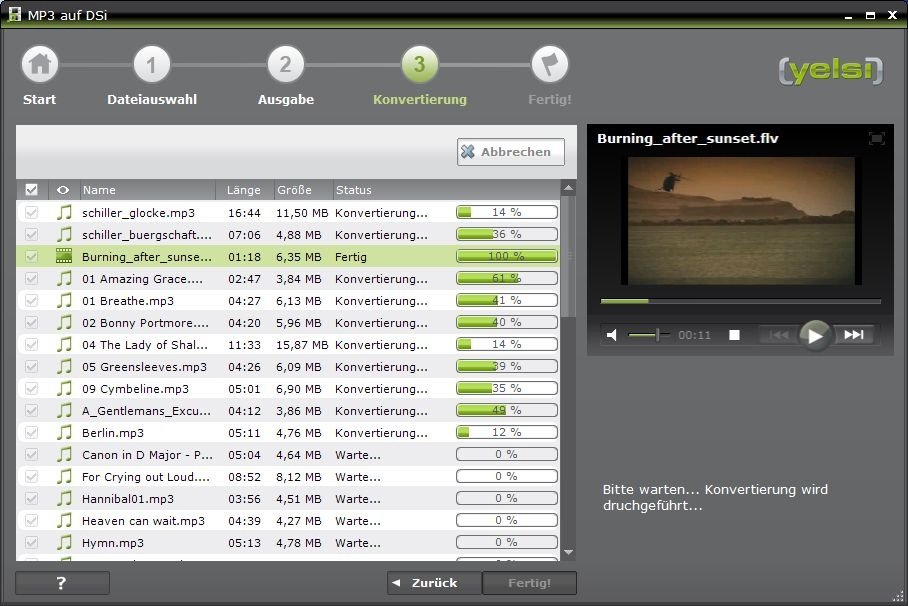Image resolution: width=908 pixels, height=606 pixels.
Task: Mute the preview player speaker icon
Action: [612, 336]
